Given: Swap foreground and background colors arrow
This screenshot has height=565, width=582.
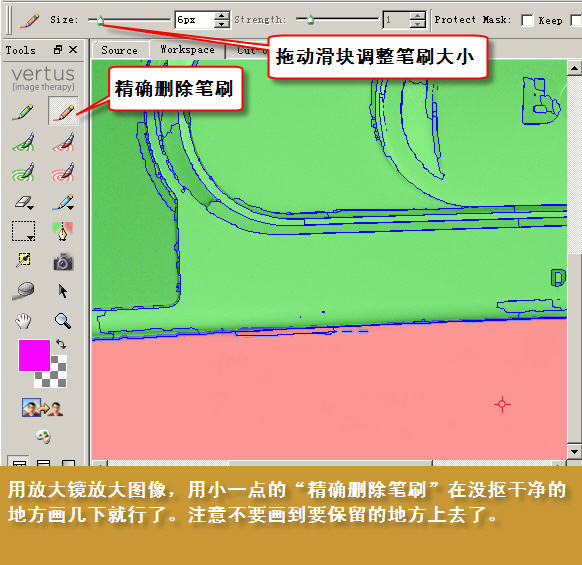Looking at the screenshot, I should pyautogui.click(x=61, y=344).
